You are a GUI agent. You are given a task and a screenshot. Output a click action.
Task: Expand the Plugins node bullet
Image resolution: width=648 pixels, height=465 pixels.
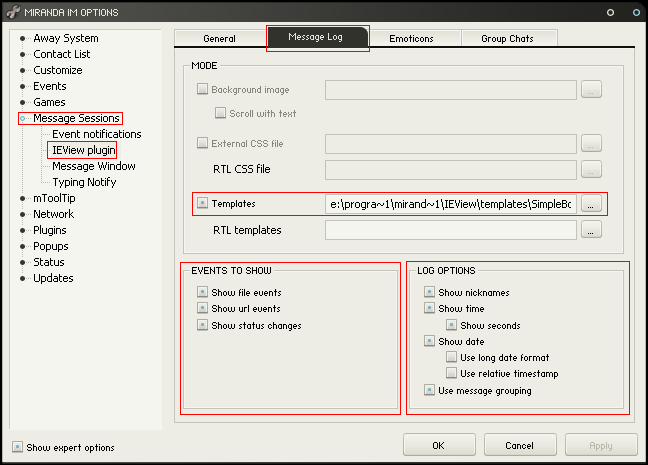click(x=23, y=231)
